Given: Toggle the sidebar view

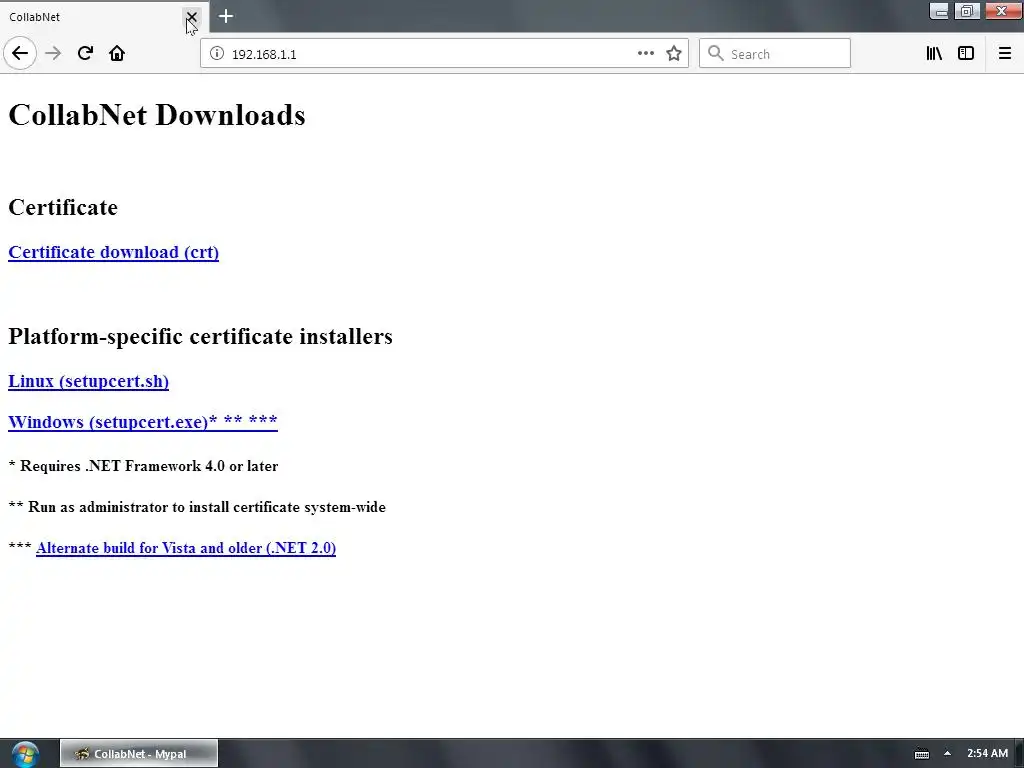Looking at the screenshot, I should click(966, 54).
